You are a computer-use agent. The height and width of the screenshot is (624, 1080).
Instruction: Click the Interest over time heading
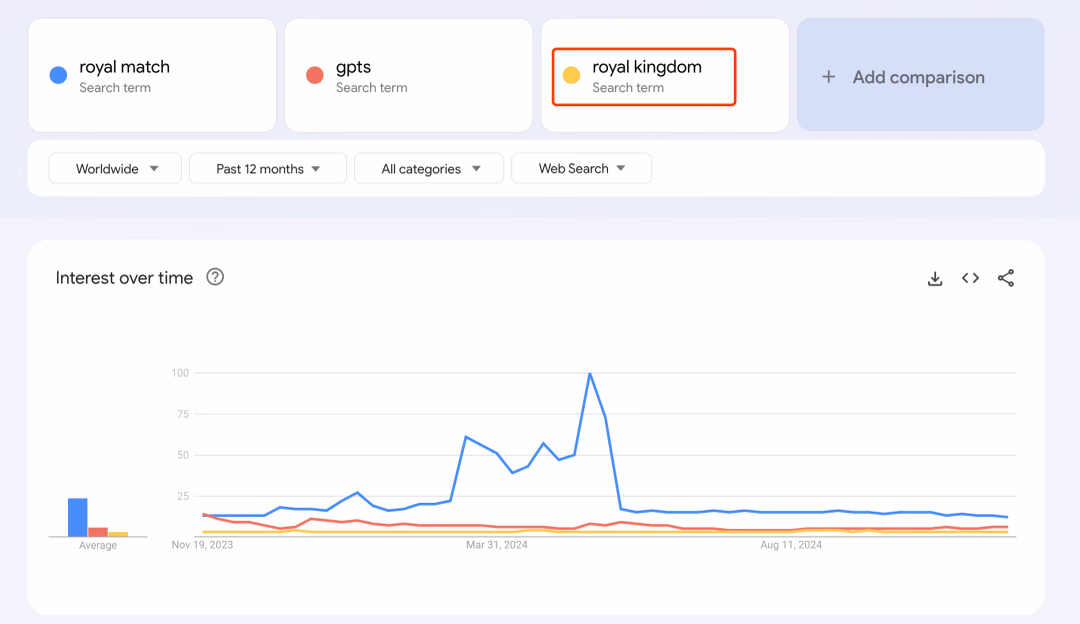pyautogui.click(x=124, y=278)
